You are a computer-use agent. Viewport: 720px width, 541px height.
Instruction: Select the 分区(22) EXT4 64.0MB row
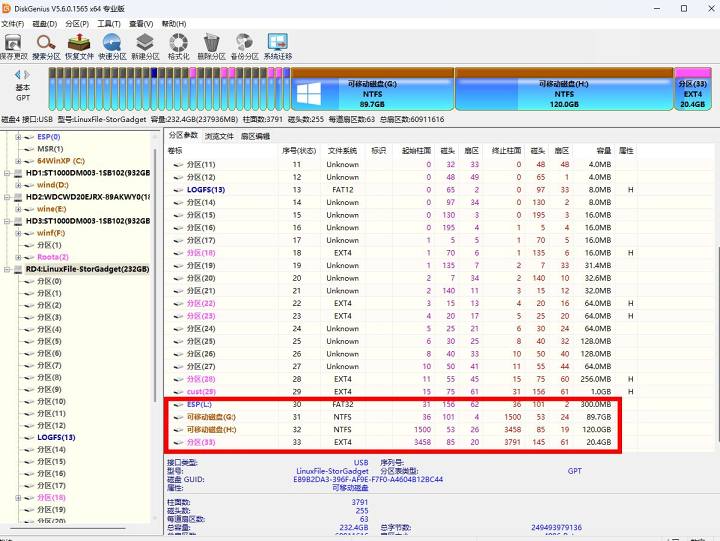coord(401,304)
